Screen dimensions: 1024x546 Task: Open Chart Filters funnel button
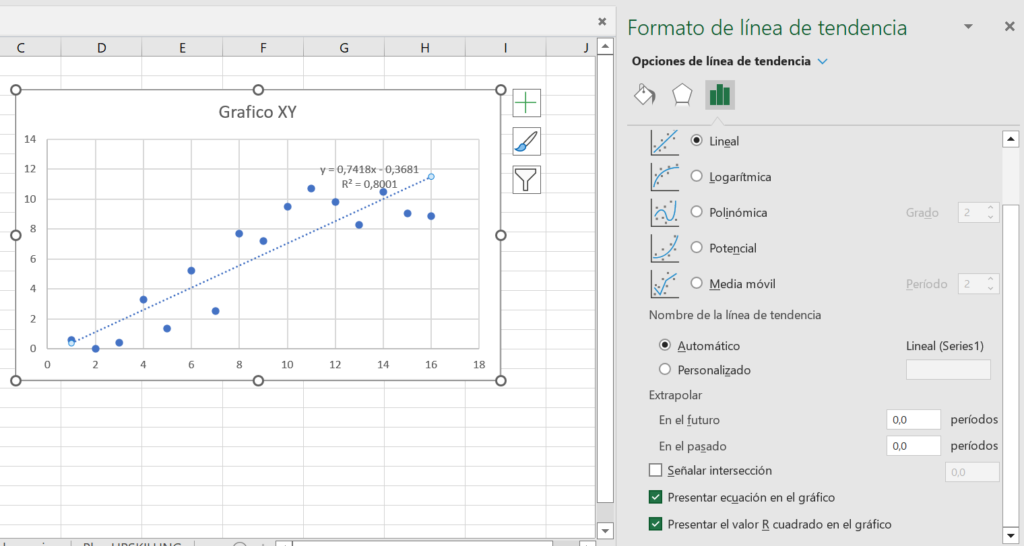pyautogui.click(x=526, y=179)
